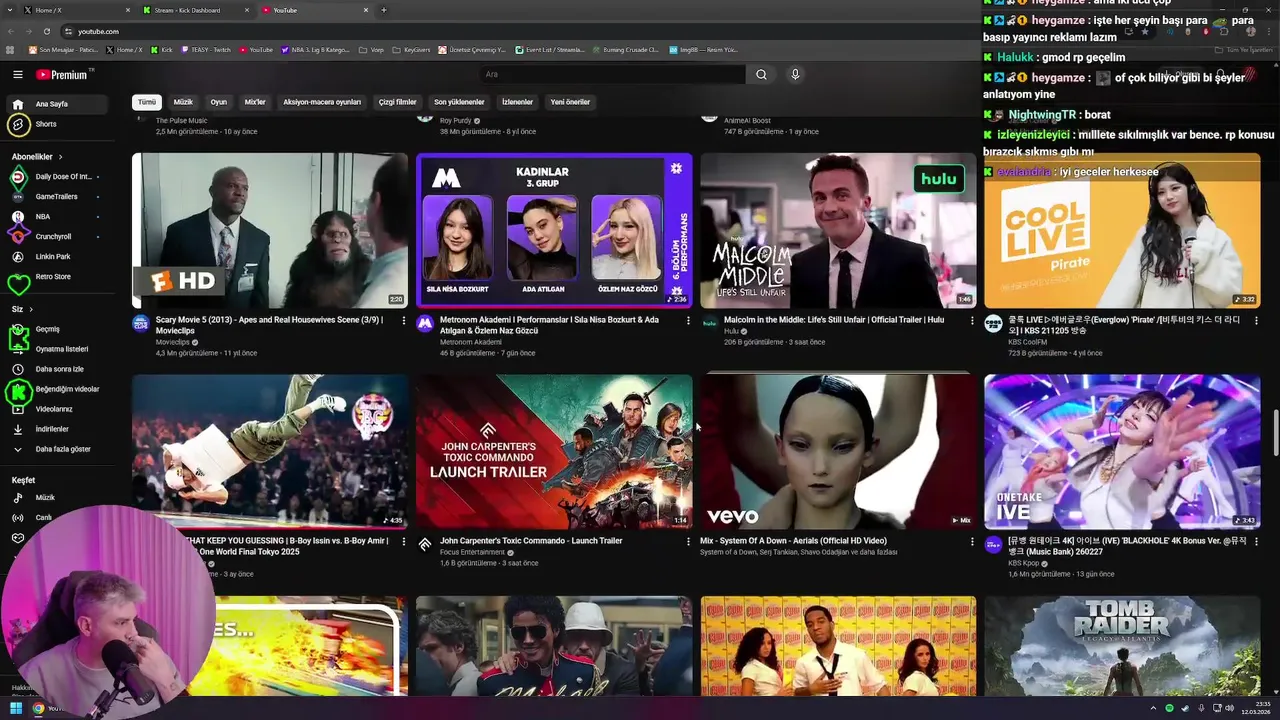Open options menu for Metronom Akademi video
Screen dimensions: 1280x720
[688, 320]
